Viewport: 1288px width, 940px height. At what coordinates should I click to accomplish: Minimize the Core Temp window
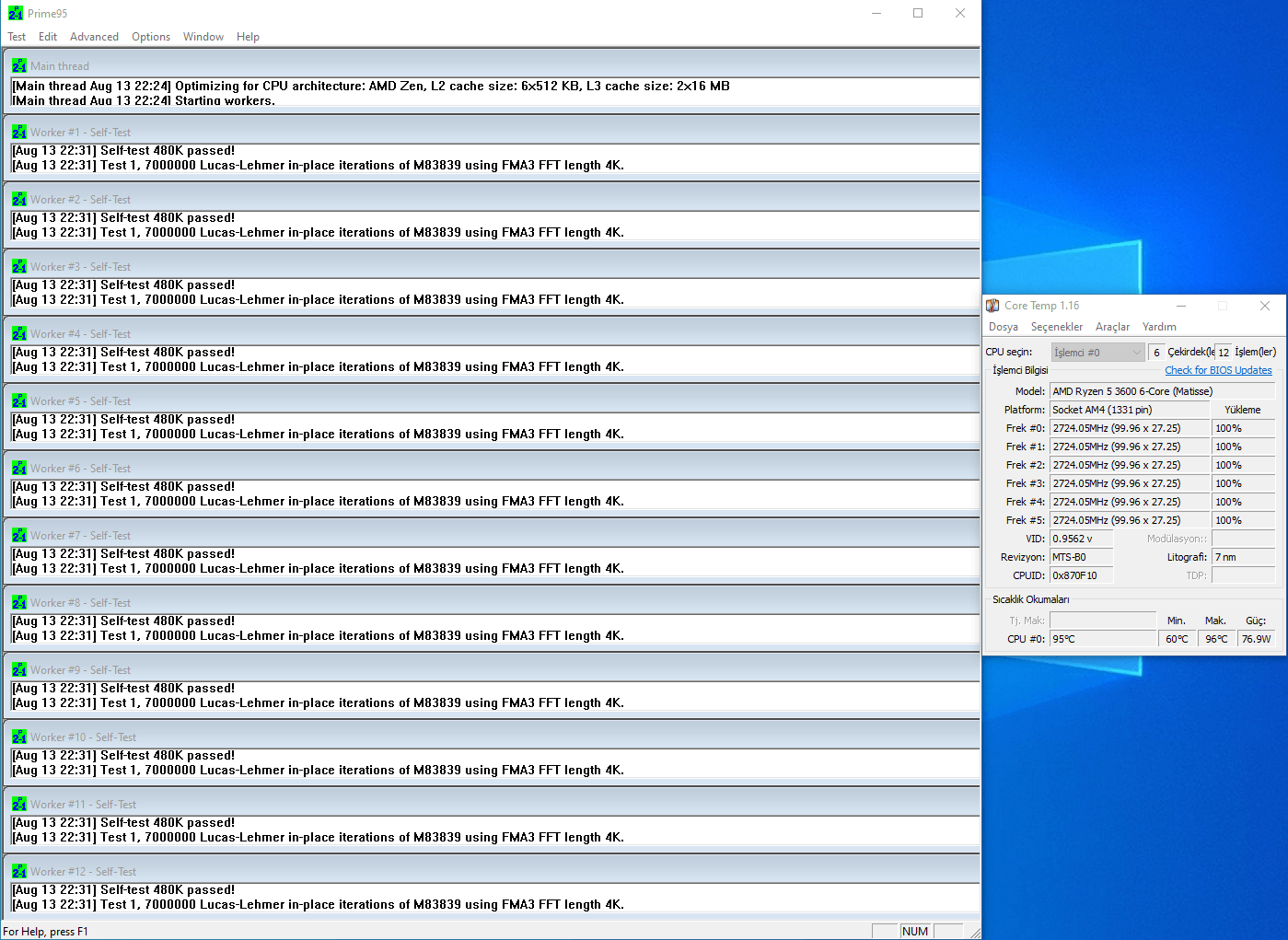coord(1181,306)
